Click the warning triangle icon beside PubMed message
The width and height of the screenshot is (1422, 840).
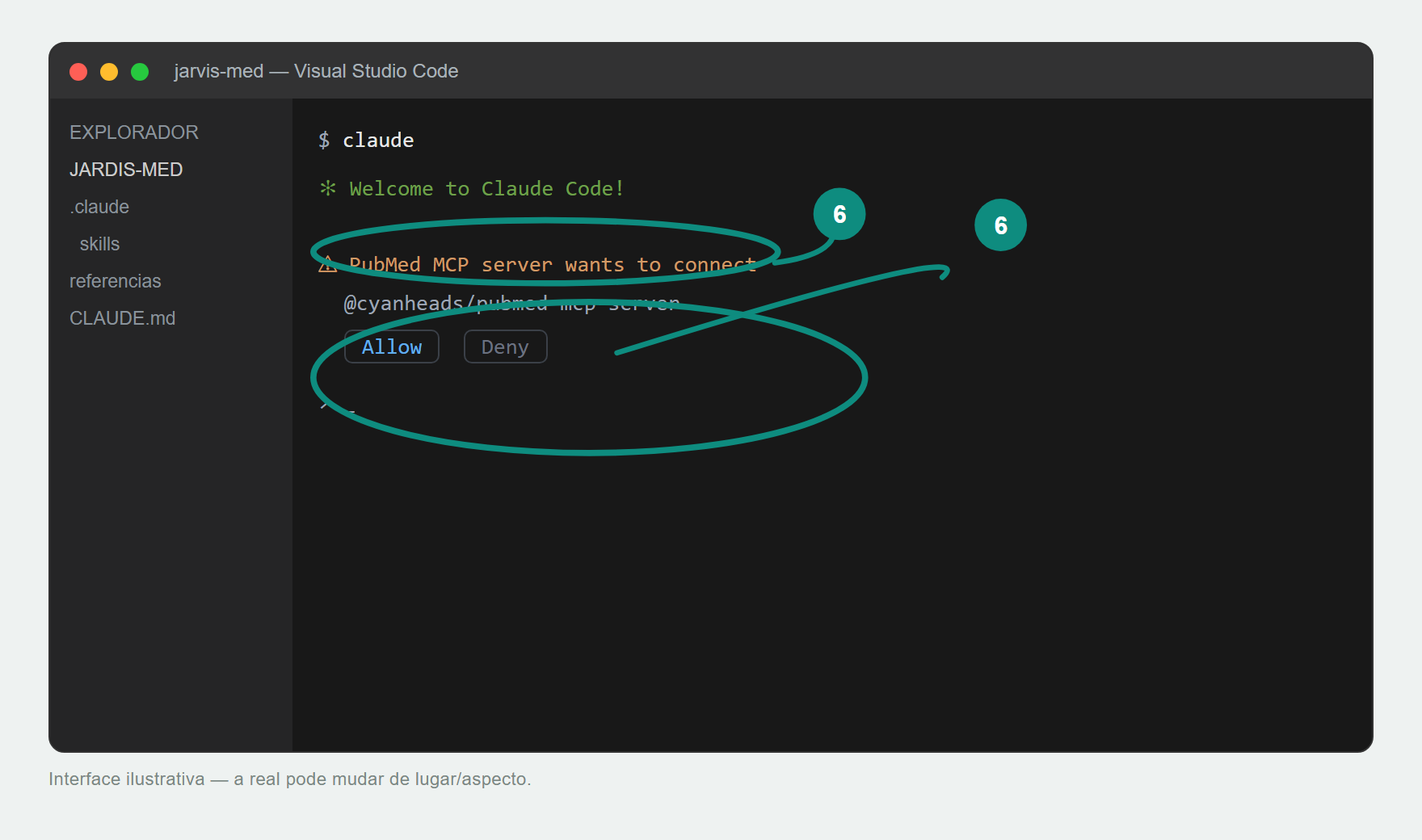coord(327,264)
